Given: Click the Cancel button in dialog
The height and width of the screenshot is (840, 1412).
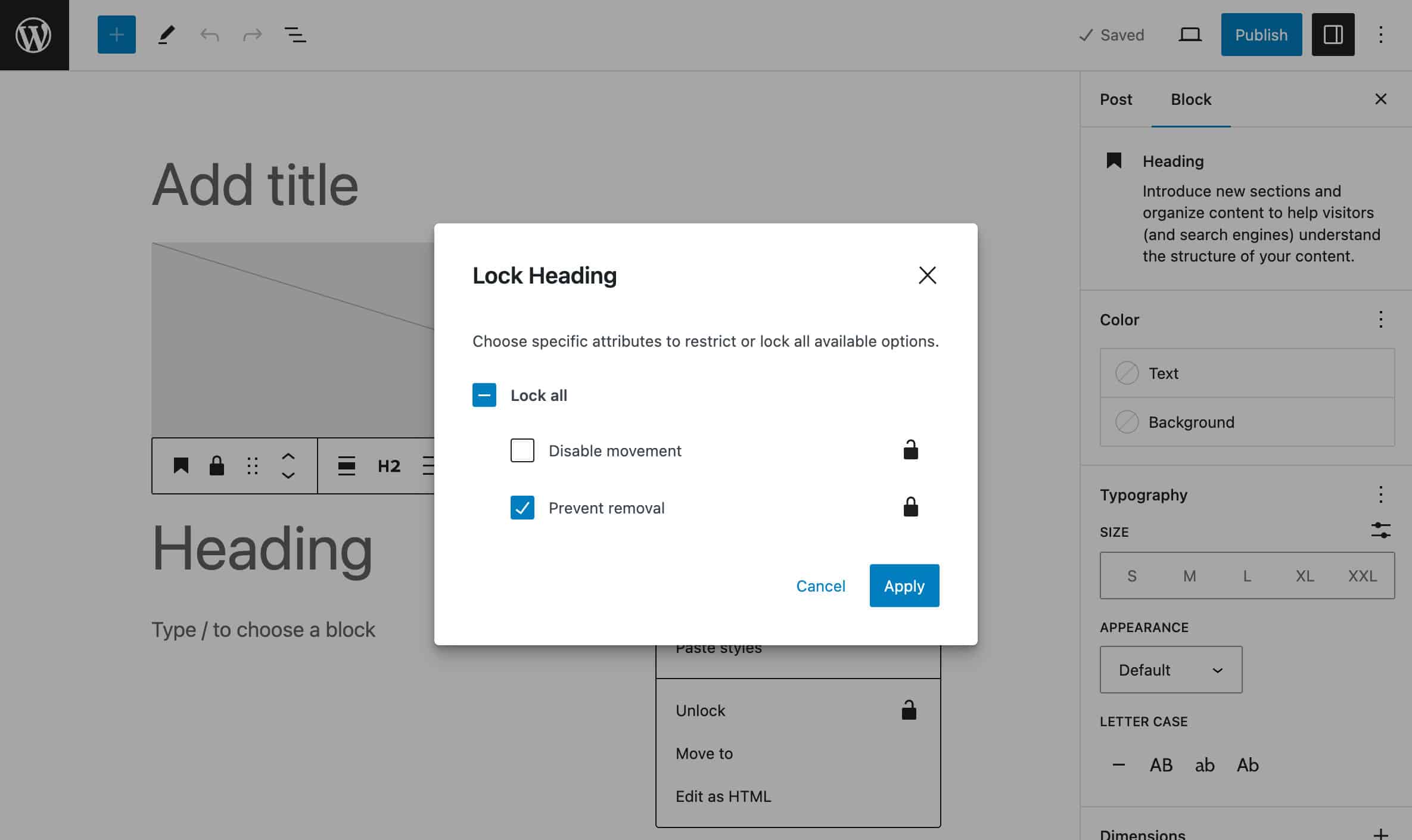Looking at the screenshot, I should [820, 585].
